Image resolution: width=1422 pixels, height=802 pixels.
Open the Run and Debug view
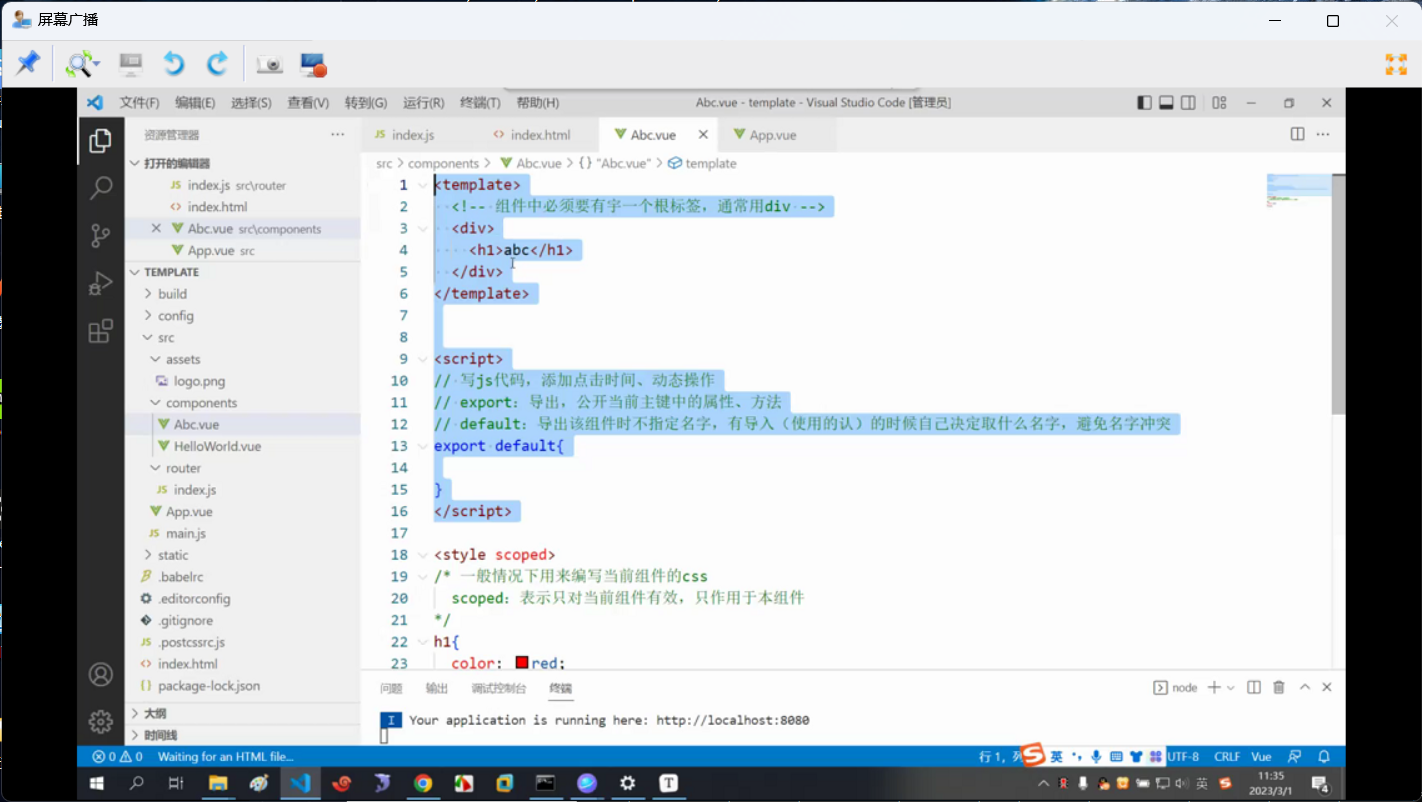(x=101, y=283)
